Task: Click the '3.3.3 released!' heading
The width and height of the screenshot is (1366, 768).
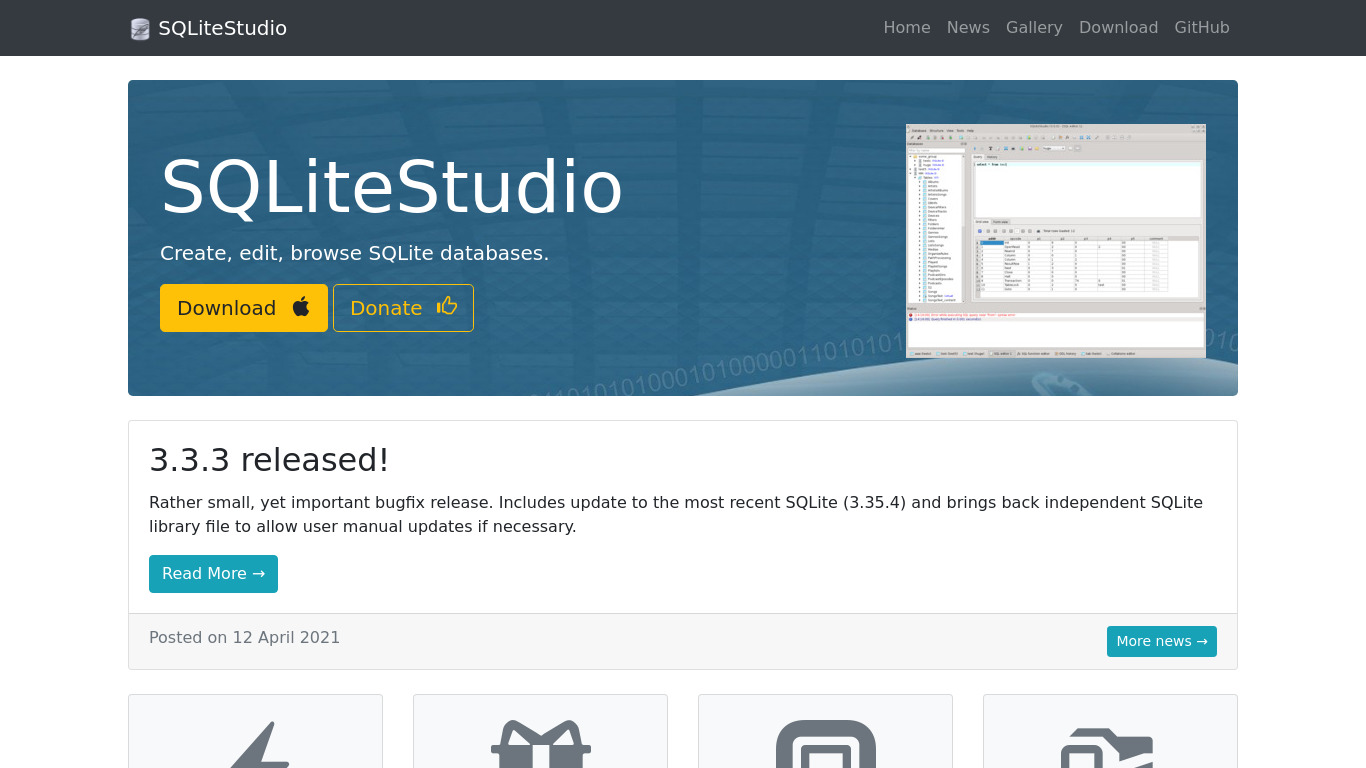Action: (269, 460)
